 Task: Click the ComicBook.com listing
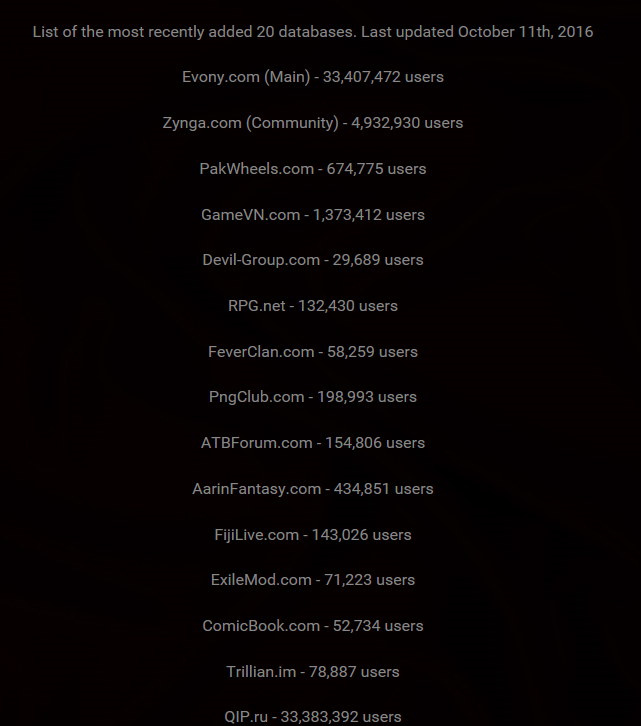click(313, 626)
